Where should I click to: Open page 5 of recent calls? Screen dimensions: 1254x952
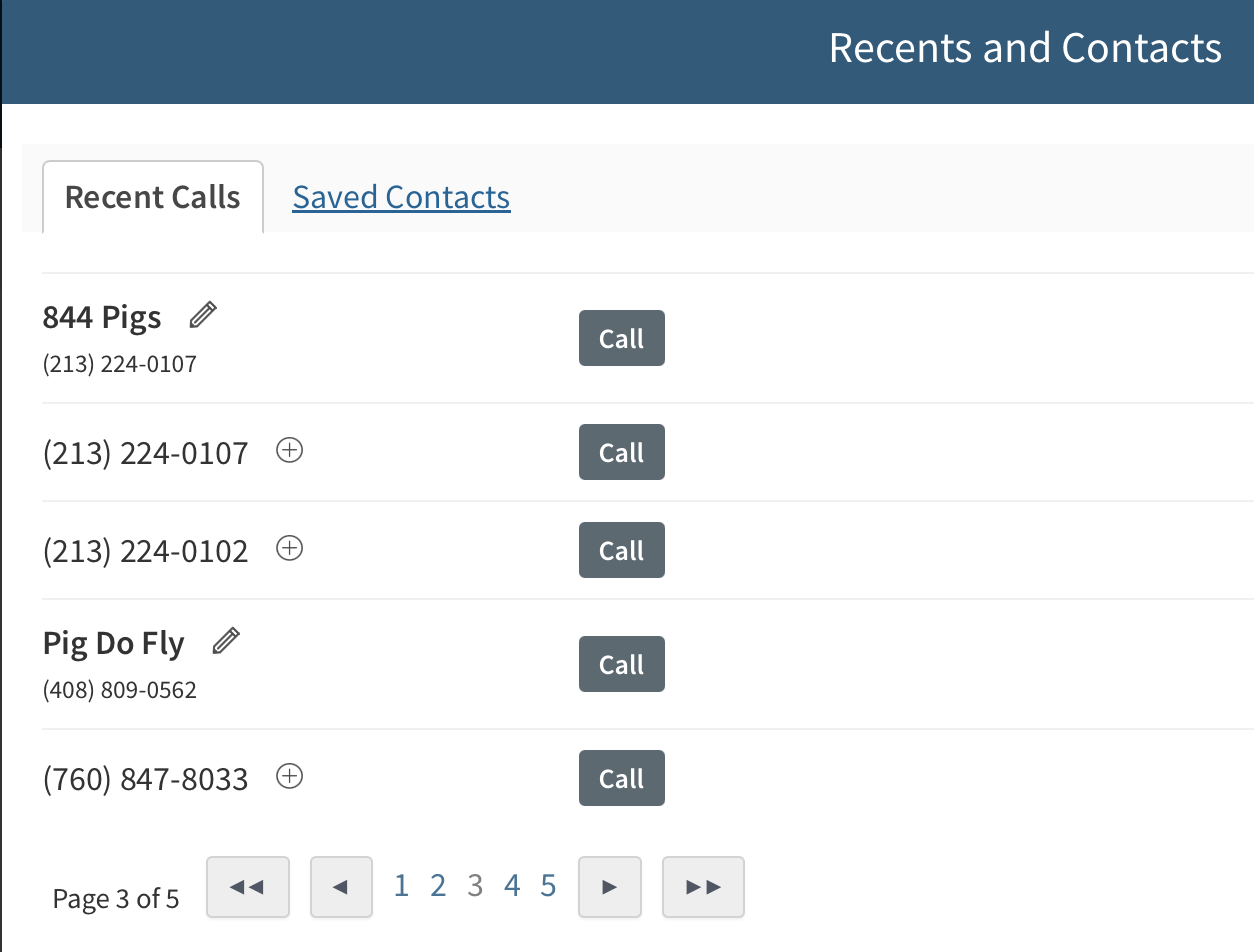click(548, 886)
